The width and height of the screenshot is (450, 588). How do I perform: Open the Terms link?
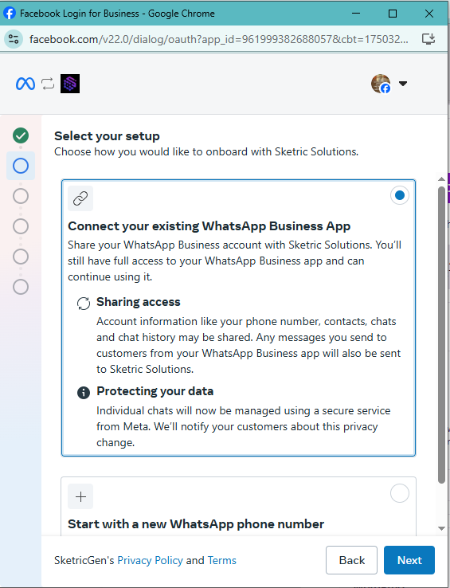[222, 560]
